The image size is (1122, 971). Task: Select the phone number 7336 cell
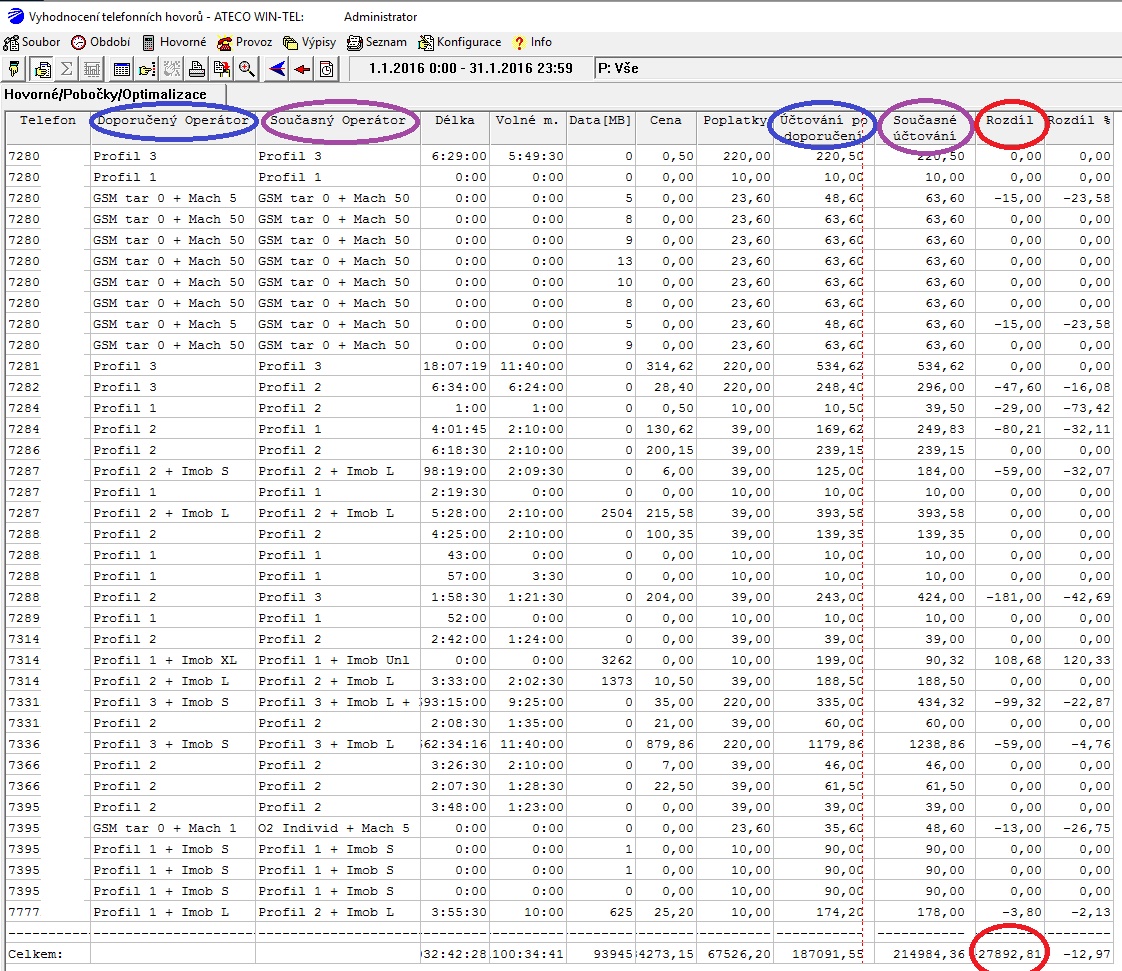click(x=24, y=744)
